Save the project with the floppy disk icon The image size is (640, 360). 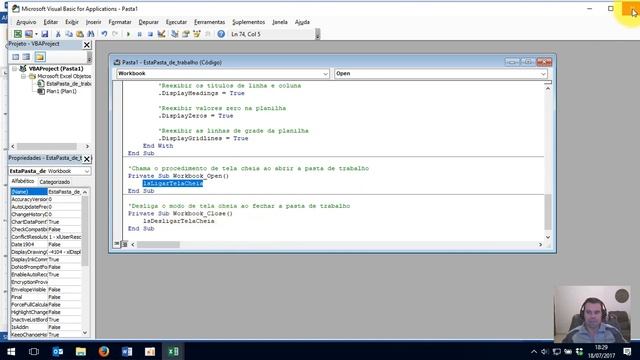point(44,34)
